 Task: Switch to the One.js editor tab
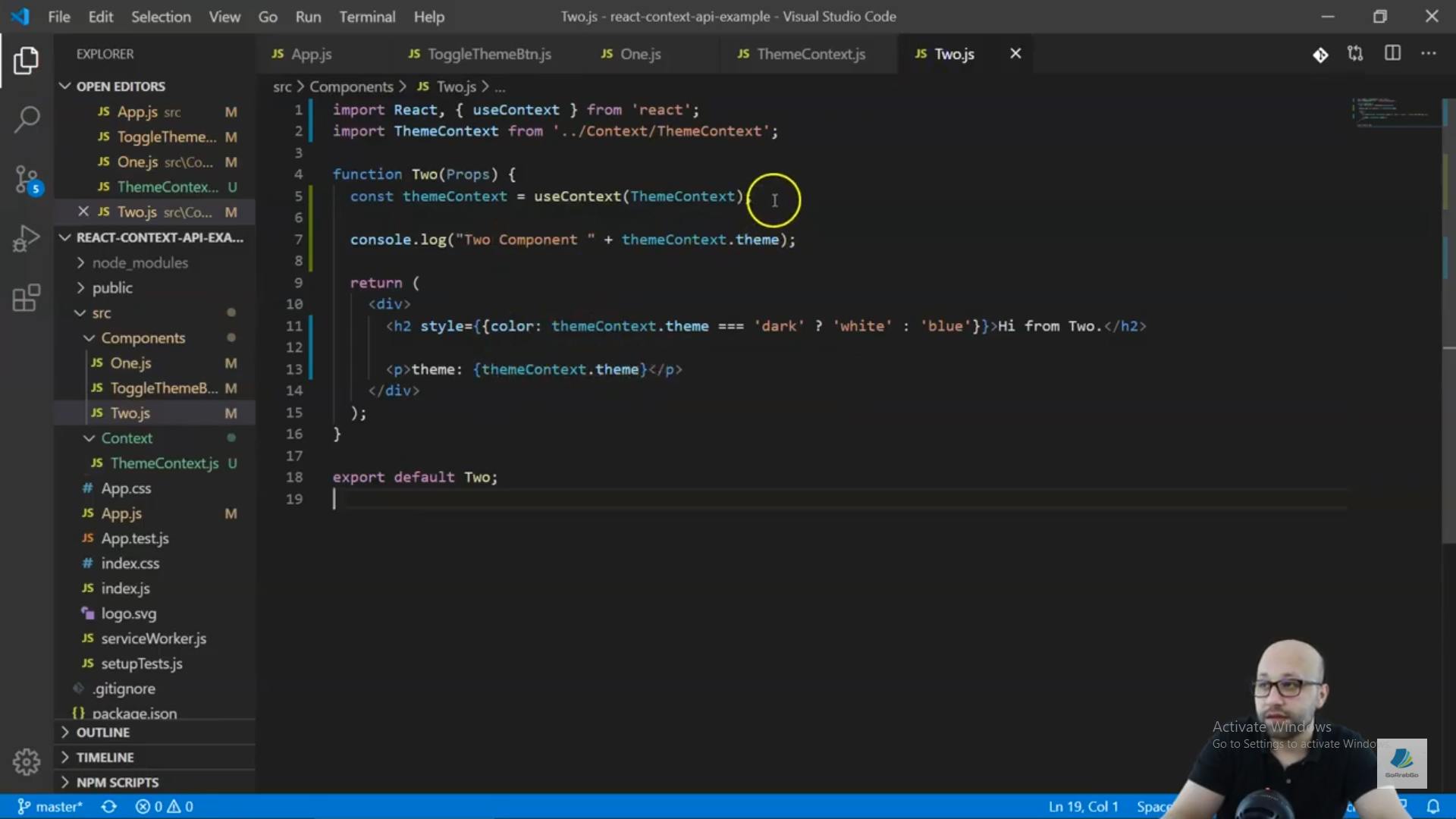[x=640, y=54]
